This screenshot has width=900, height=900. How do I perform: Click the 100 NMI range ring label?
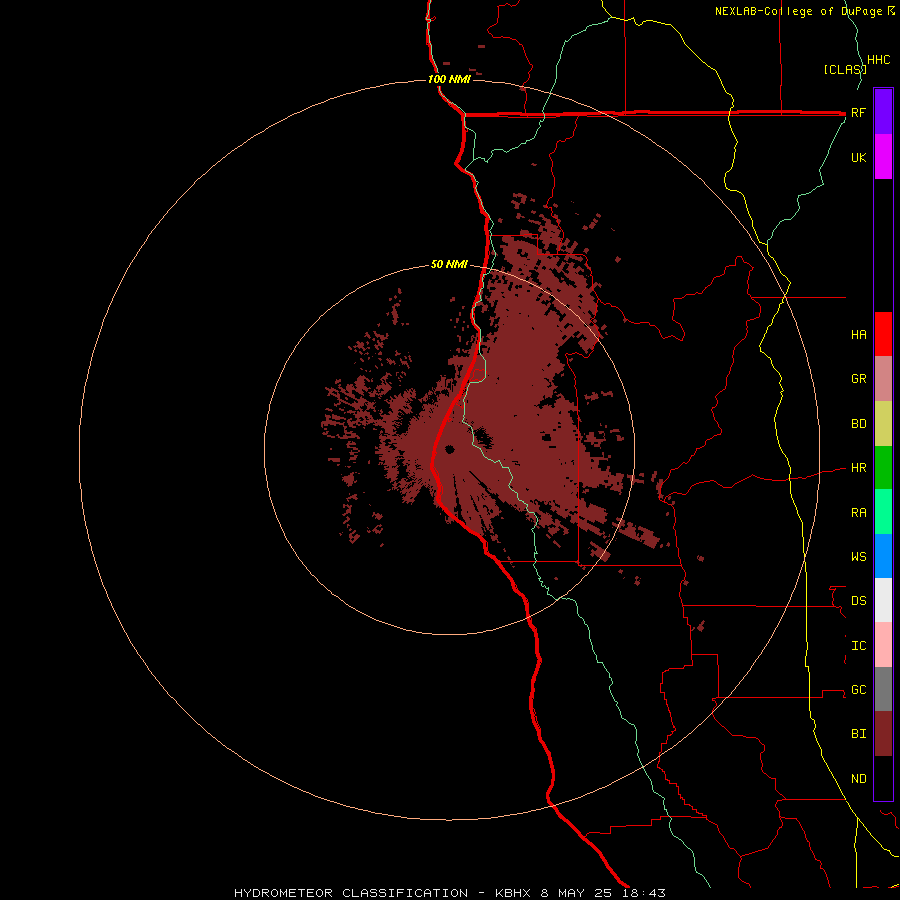click(449, 79)
